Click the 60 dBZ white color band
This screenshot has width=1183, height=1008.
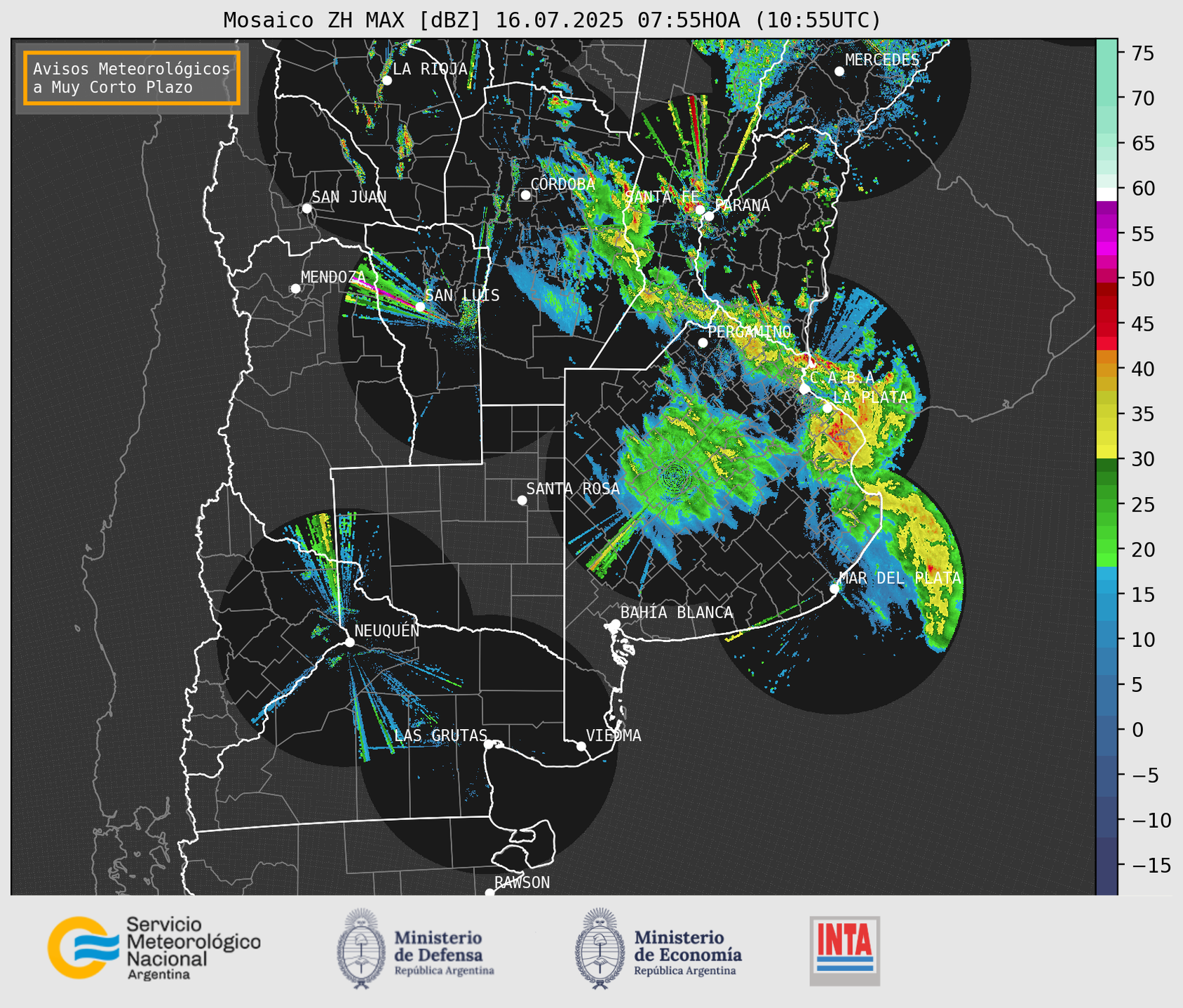pos(1107,194)
